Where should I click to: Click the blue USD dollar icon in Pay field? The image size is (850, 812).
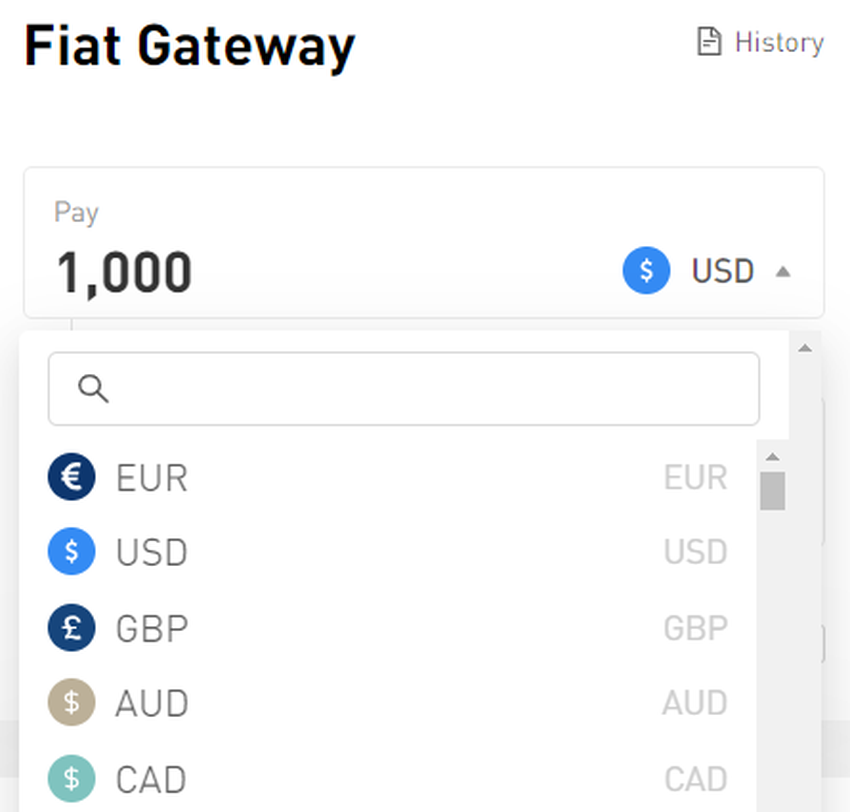click(646, 271)
